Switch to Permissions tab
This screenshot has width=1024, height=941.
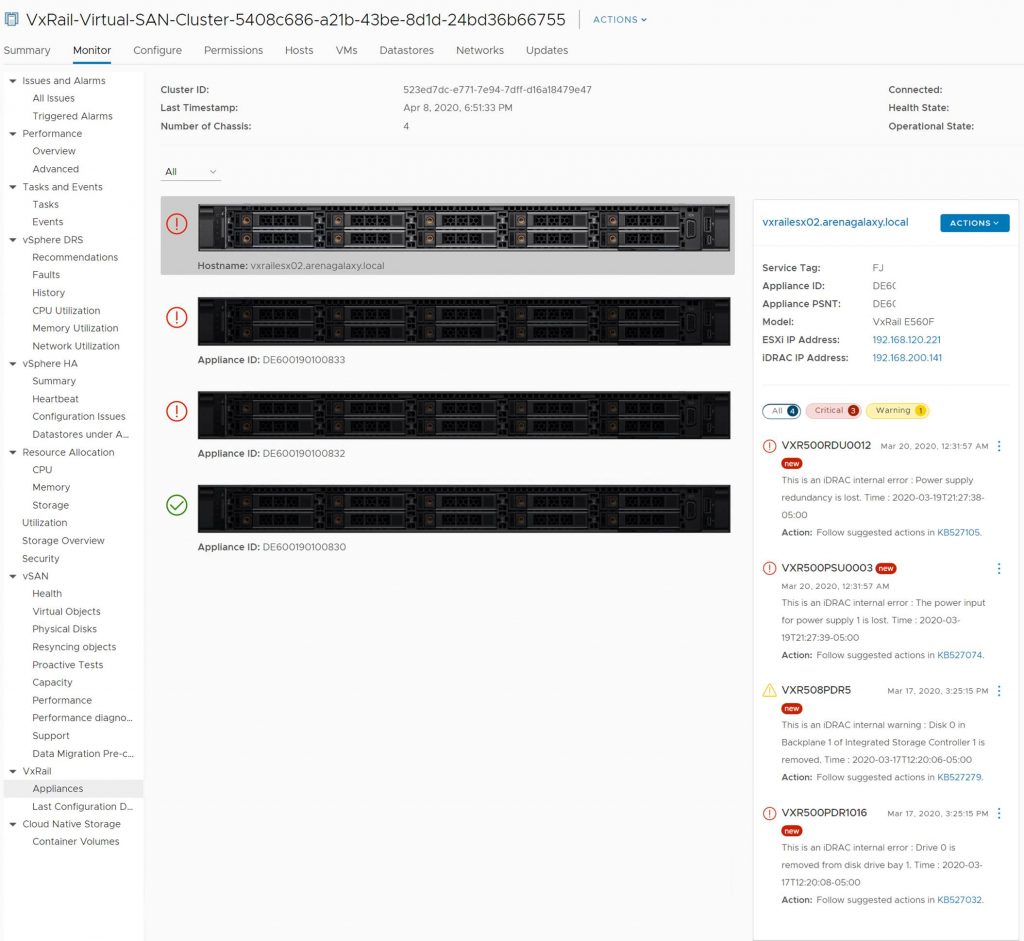pos(233,50)
